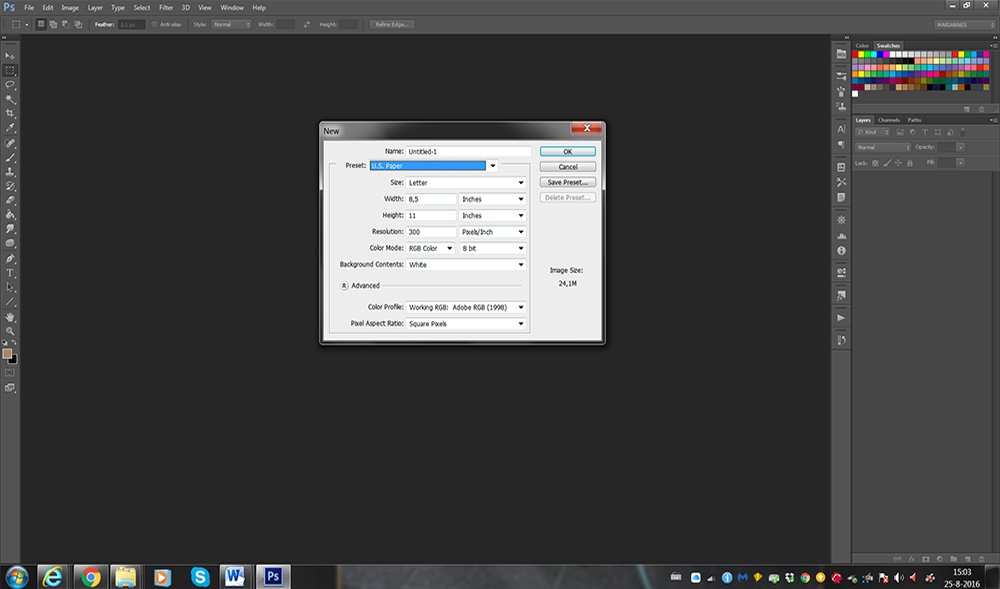Choose New Selection mode in options bar
The height and width of the screenshot is (589, 1000).
point(41,24)
